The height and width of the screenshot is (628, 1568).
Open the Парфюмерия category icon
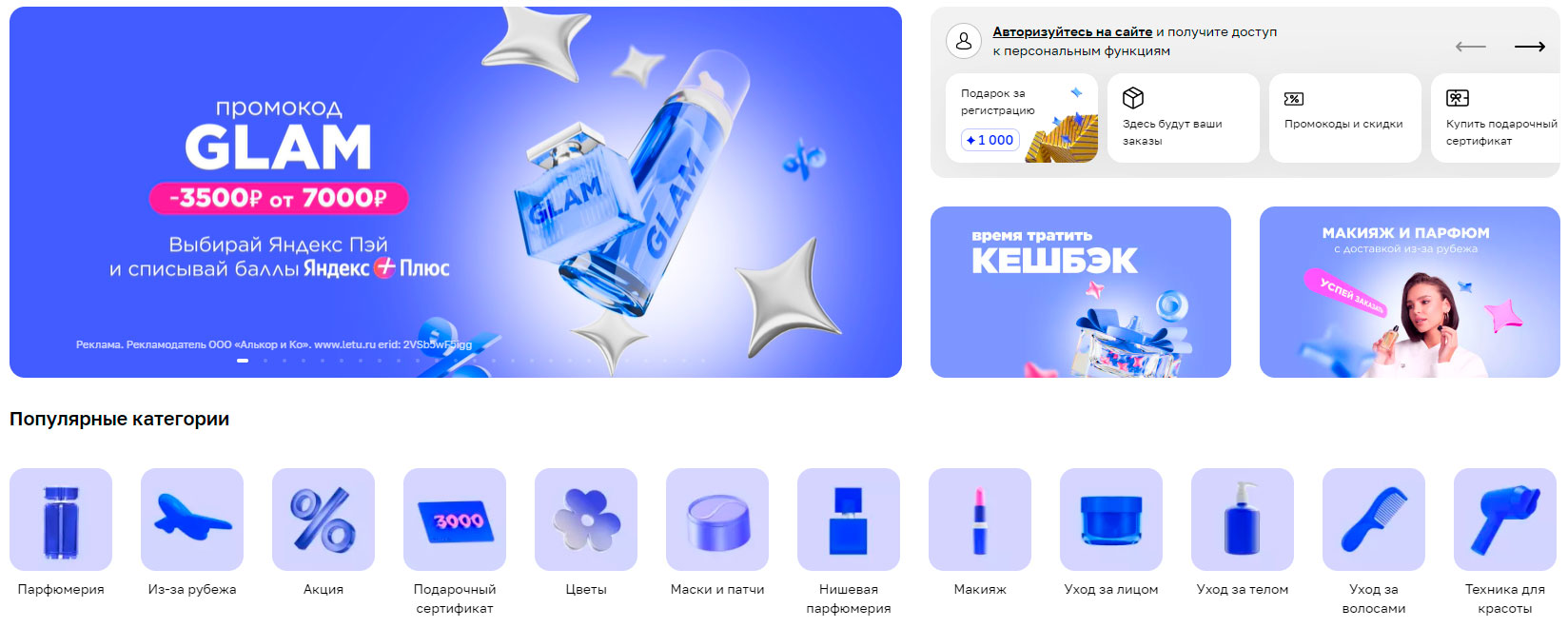61,520
